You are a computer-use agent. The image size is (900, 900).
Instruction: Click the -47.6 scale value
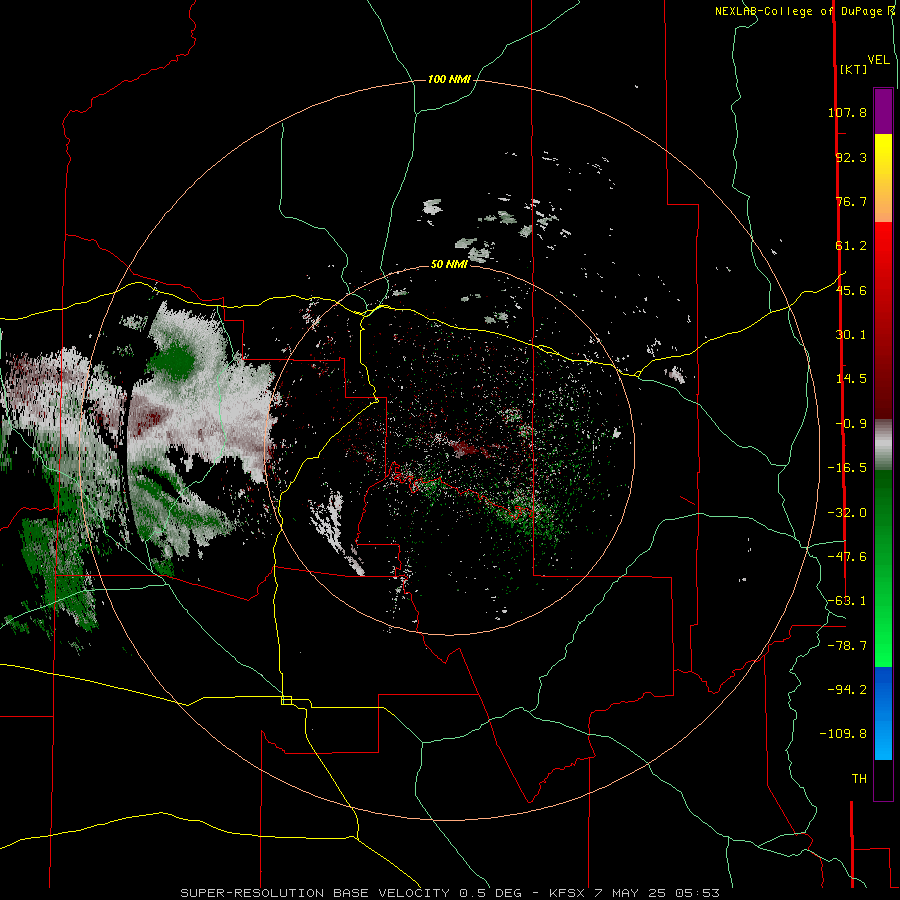(x=847, y=557)
